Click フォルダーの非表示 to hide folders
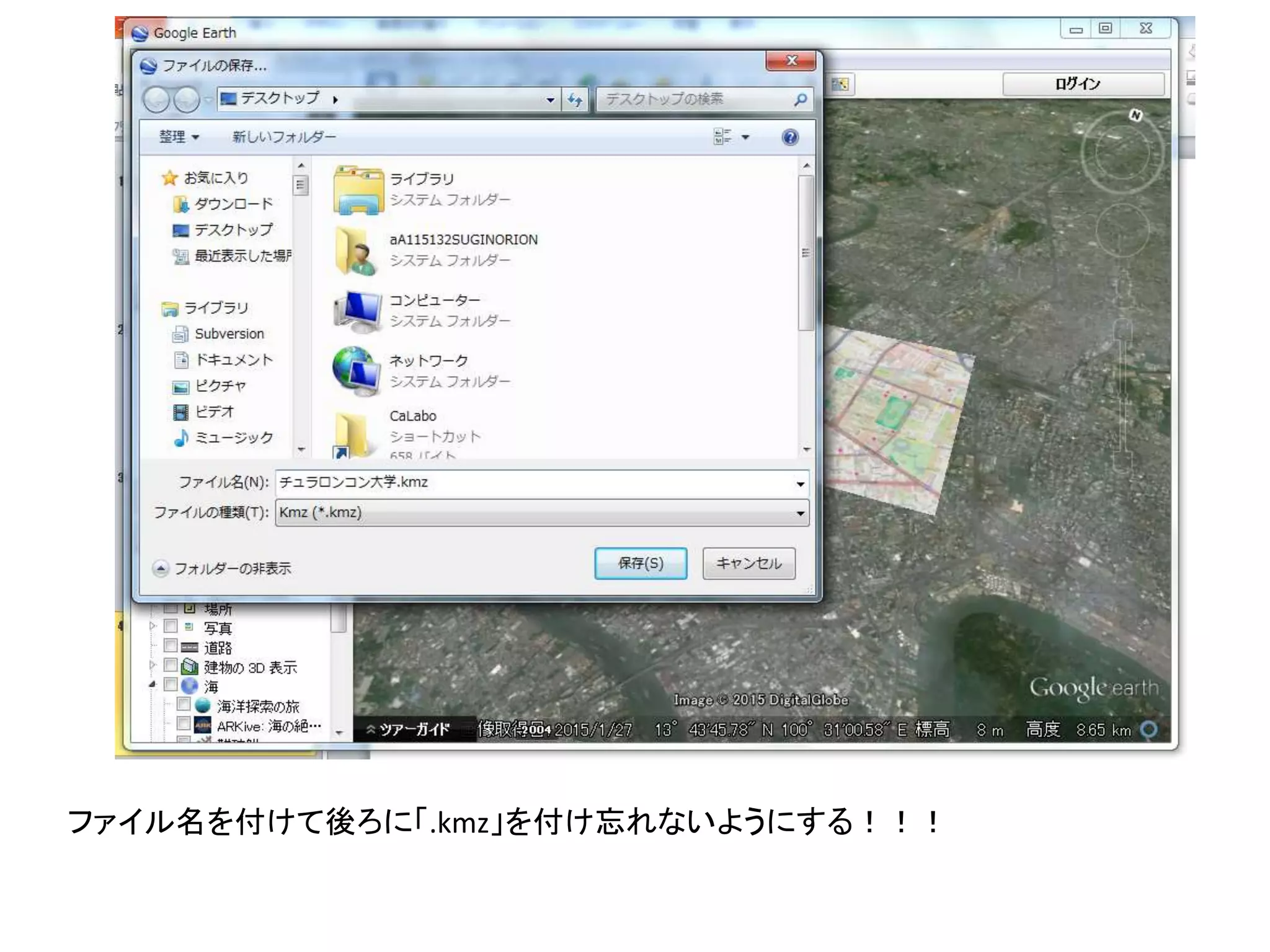The width and height of the screenshot is (1270, 952). [x=222, y=568]
